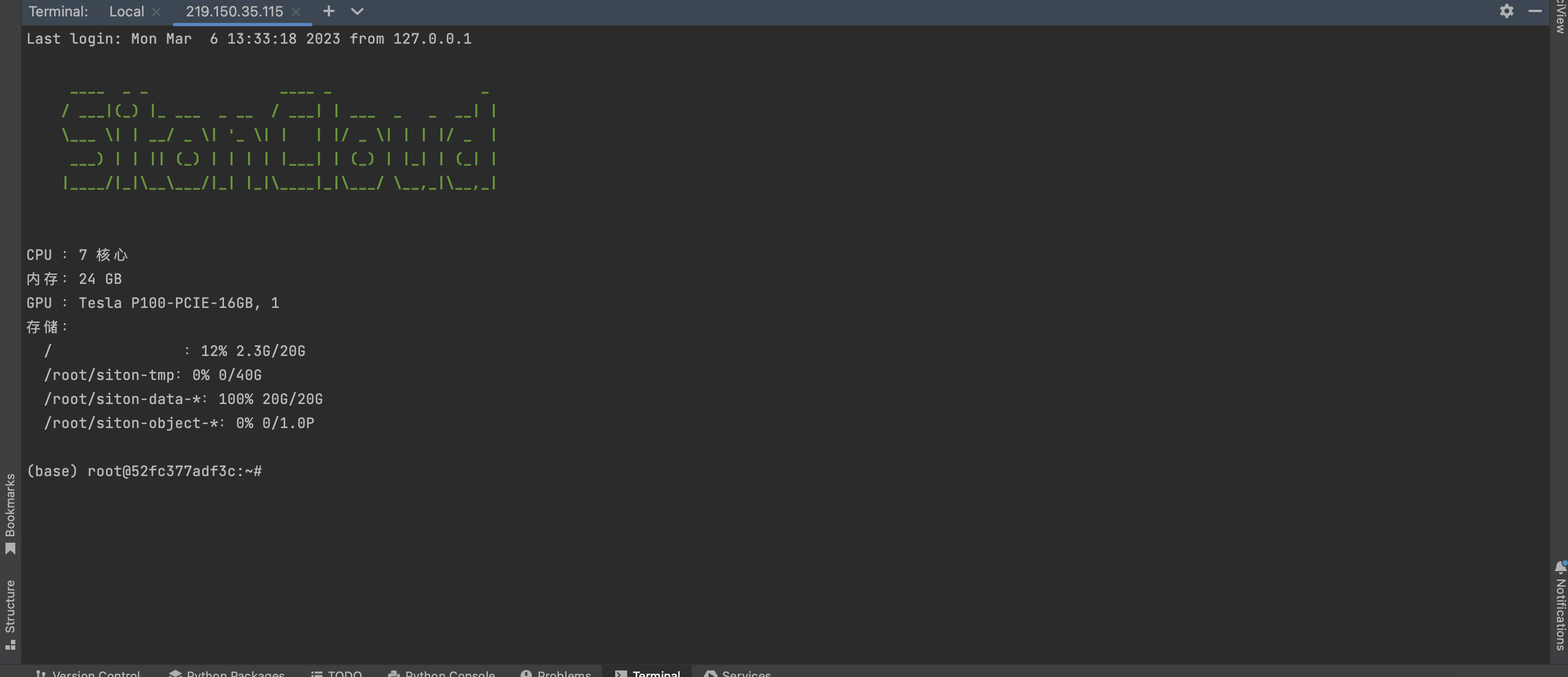
Task: Click the /root/siton-data-* 100% storage line
Action: pos(183,399)
